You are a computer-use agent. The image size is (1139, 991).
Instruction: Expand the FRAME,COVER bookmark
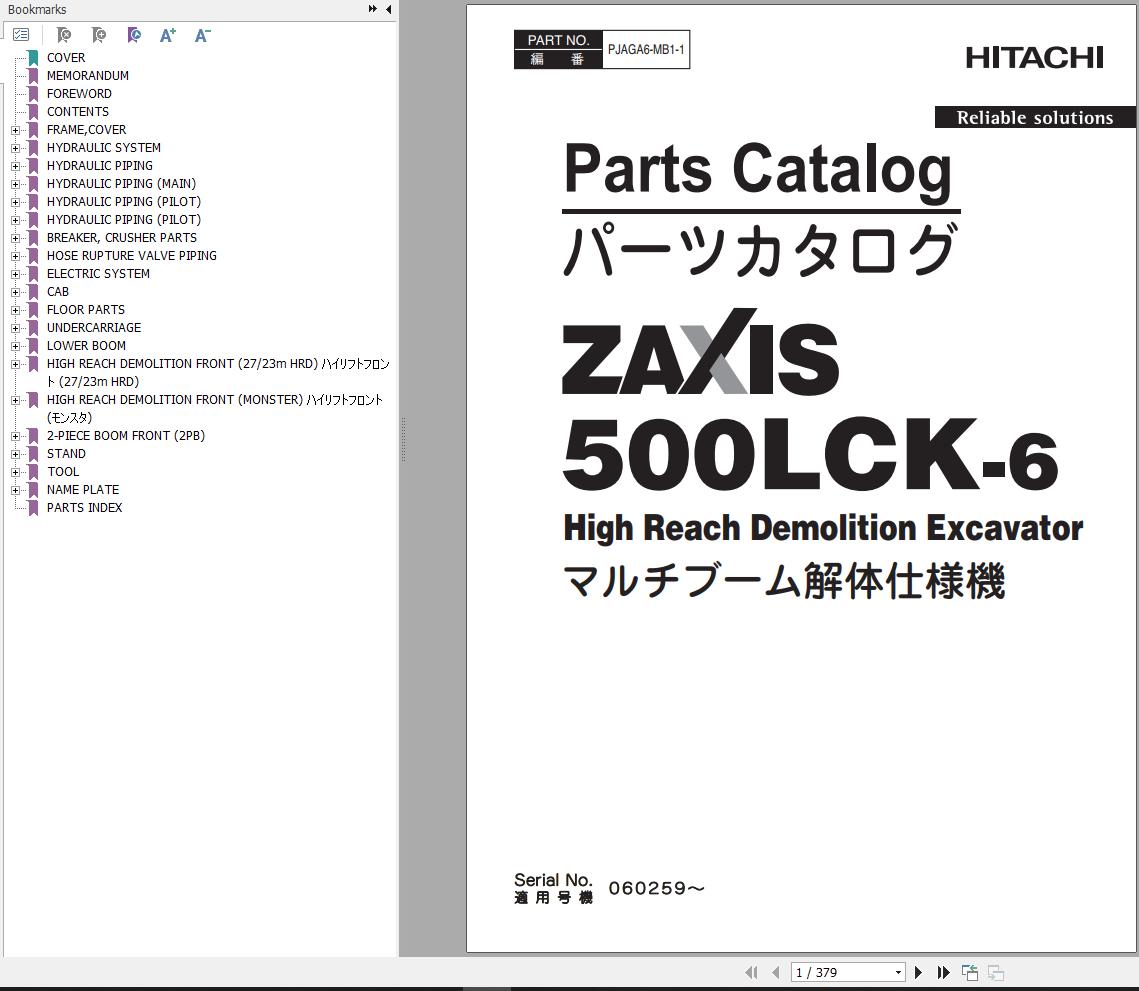[x=15, y=130]
